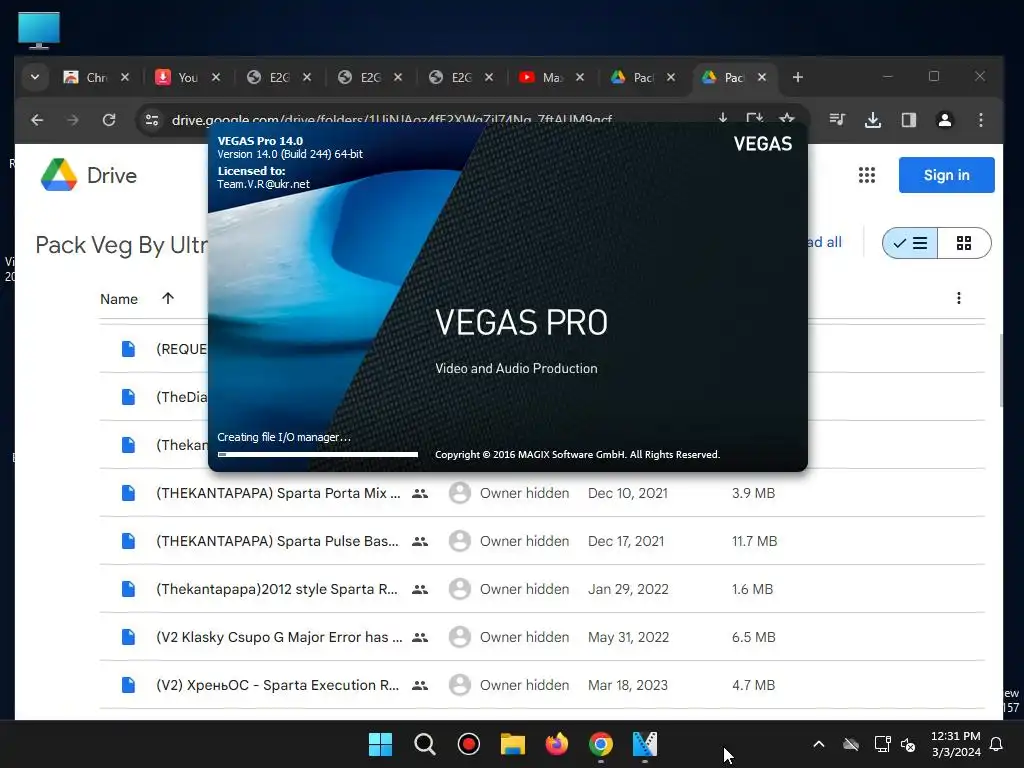Switch to grid layout view
The height and width of the screenshot is (768, 1024).
pyautogui.click(x=964, y=243)
